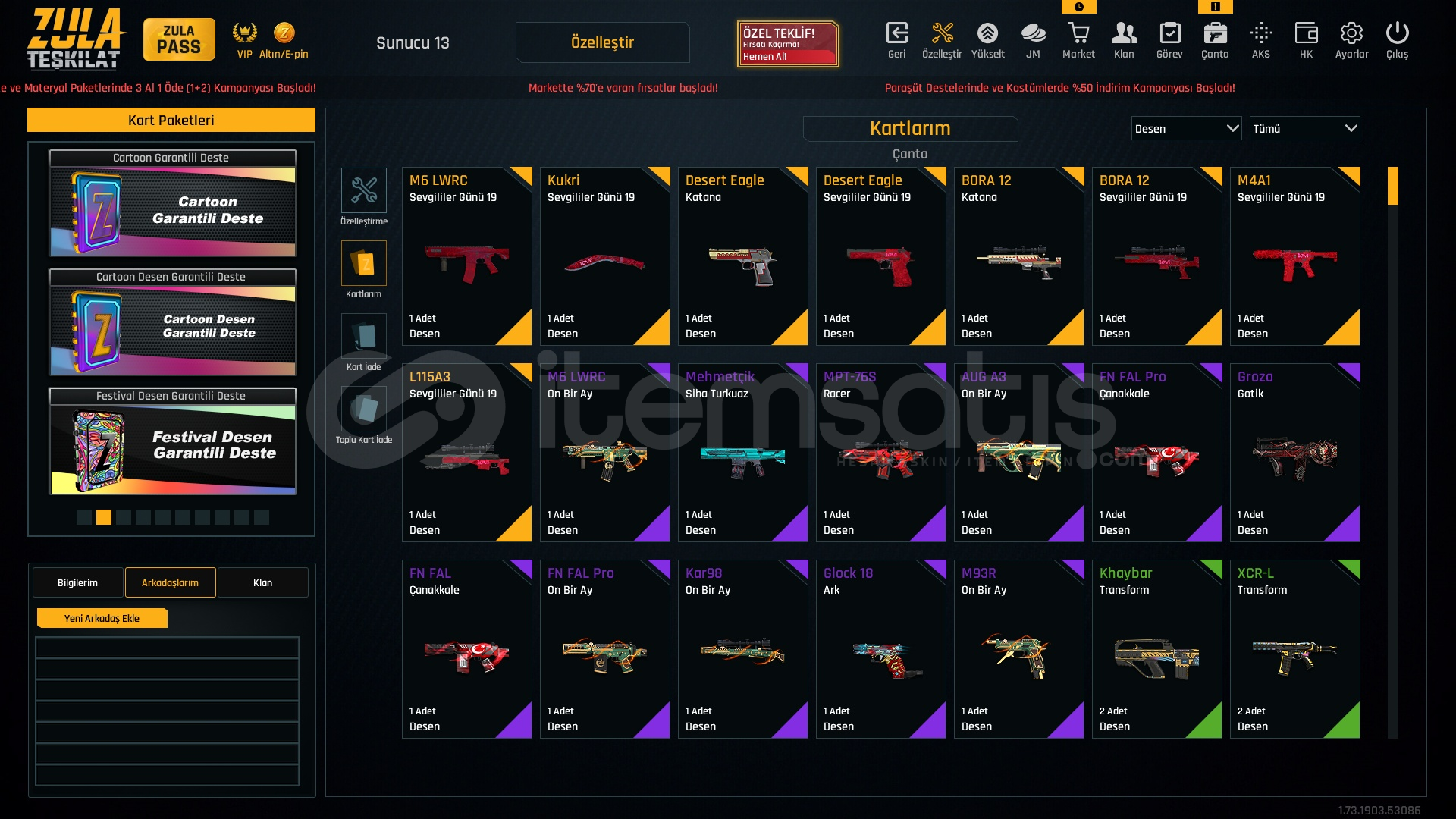The height and width of the screenshot is (819, 1456).
Task: Expand the Tümü filter dropdown
Action: pos(1304,128)
